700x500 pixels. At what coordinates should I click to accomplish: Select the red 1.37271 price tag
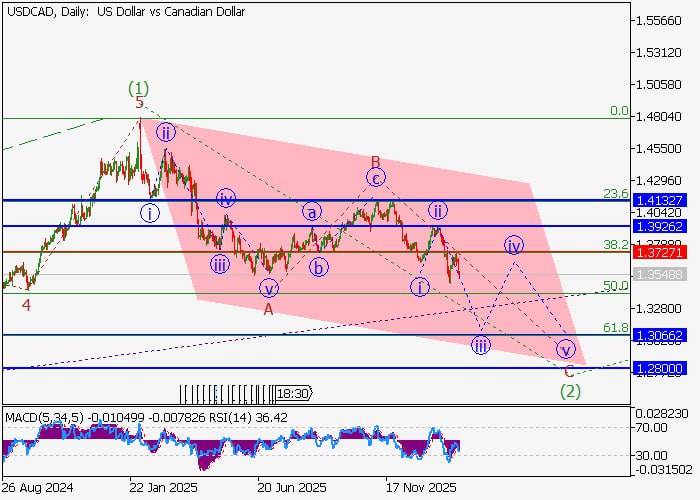click(657, 252)
